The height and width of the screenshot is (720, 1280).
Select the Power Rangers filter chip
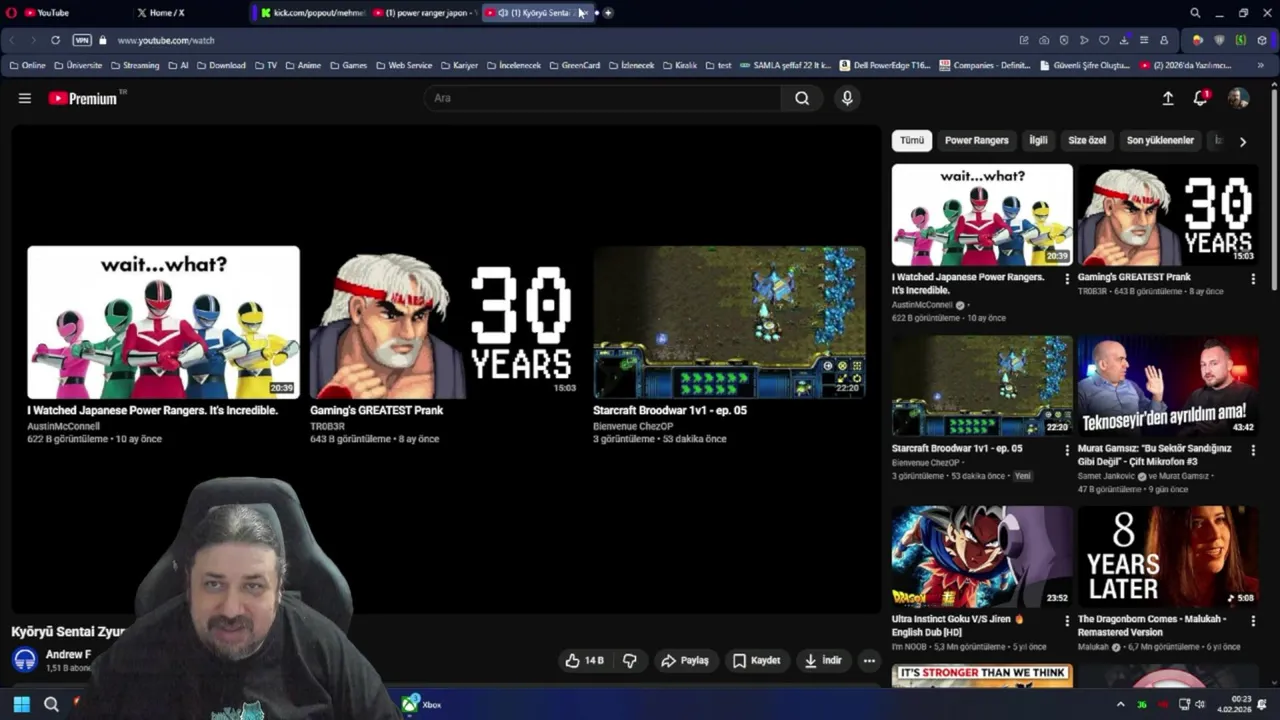(977, 141)
